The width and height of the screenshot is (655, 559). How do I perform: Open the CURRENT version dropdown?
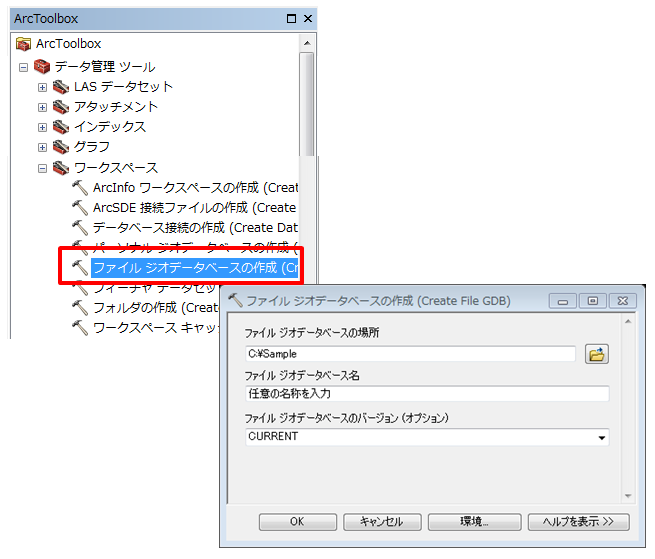pyautogui.click(x=602, y=437)
